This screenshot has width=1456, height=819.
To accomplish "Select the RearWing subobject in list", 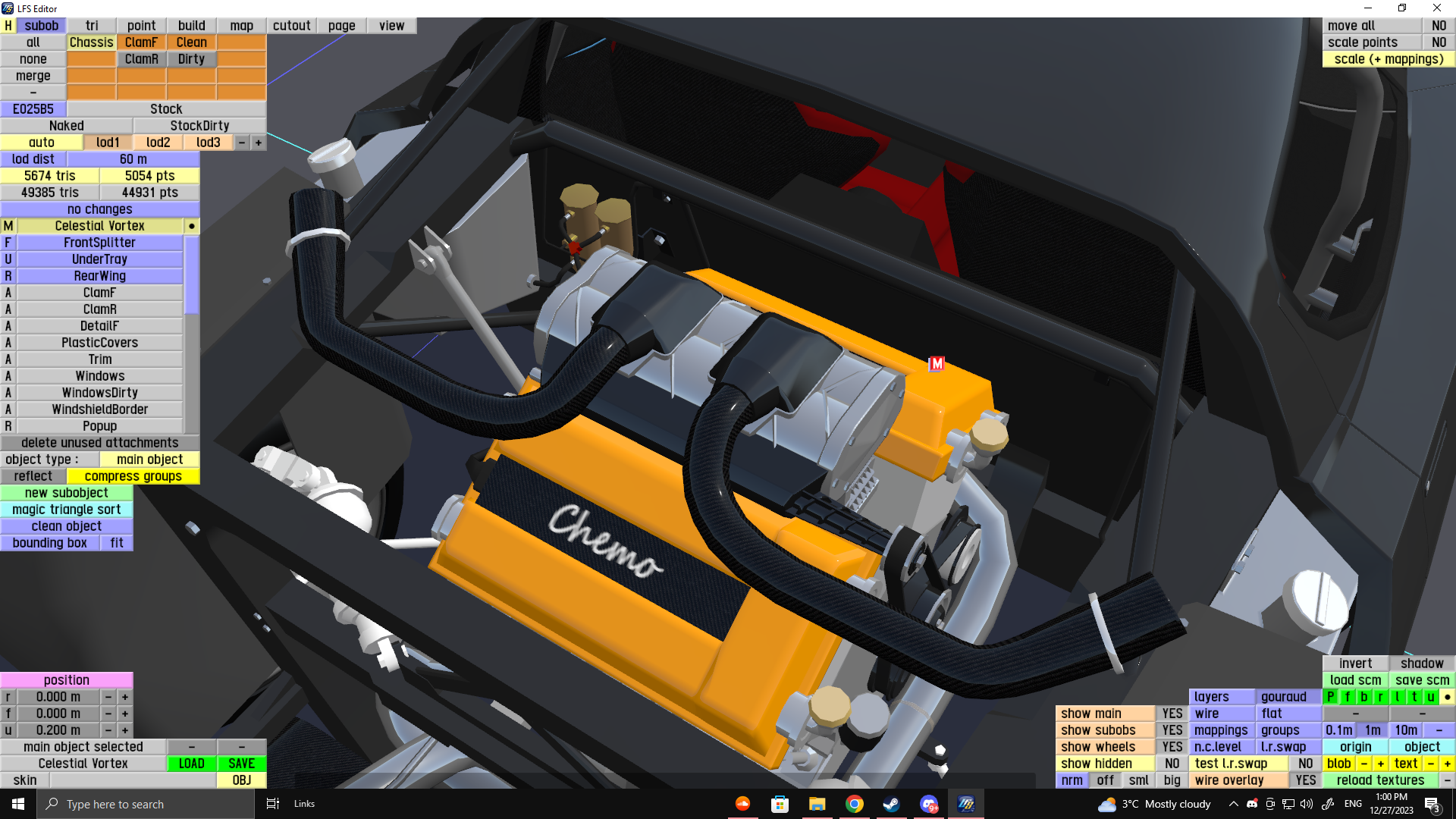I will tap(99, 276).
